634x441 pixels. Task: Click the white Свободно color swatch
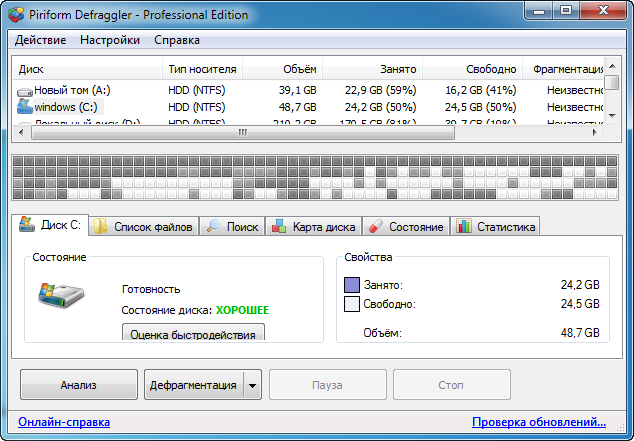click(352, 304)
